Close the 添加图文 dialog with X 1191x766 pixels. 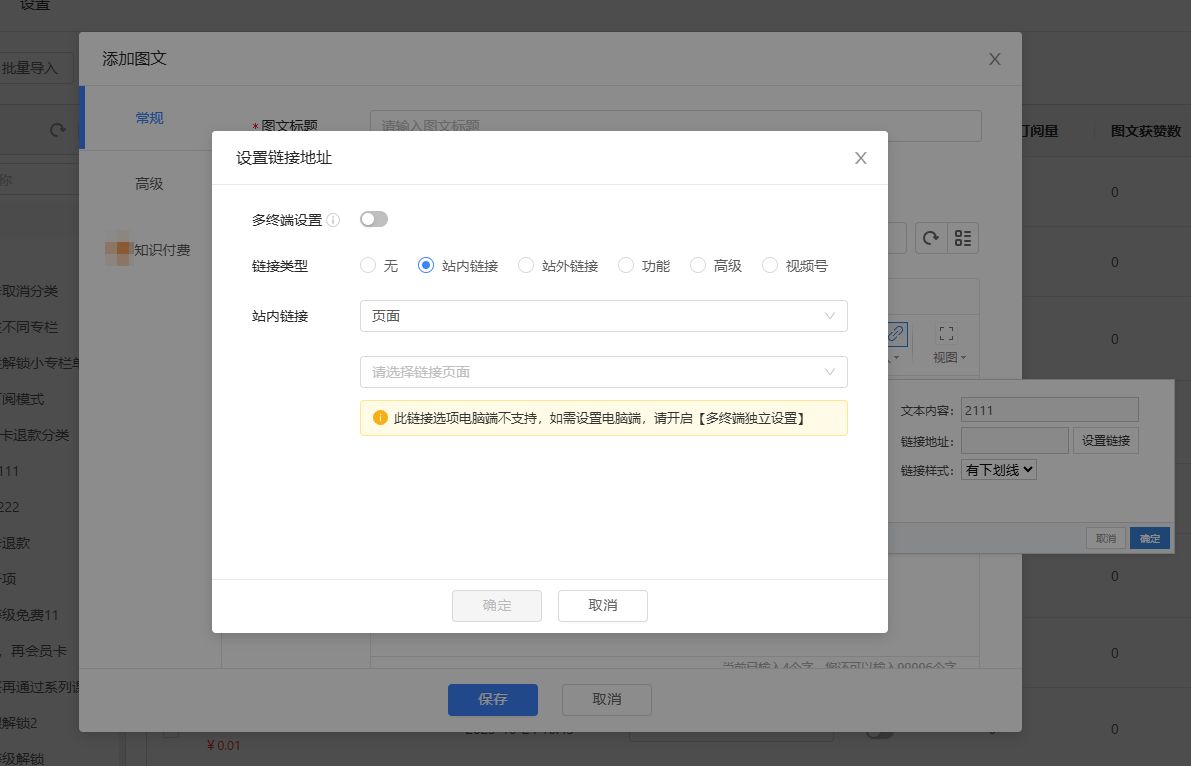[x=994, y=59]
